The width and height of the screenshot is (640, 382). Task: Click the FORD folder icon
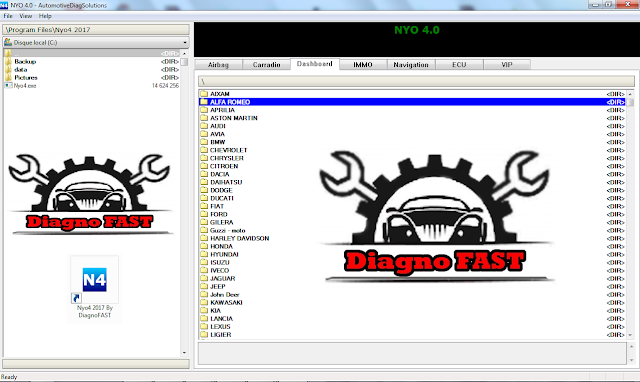point(204,214)
